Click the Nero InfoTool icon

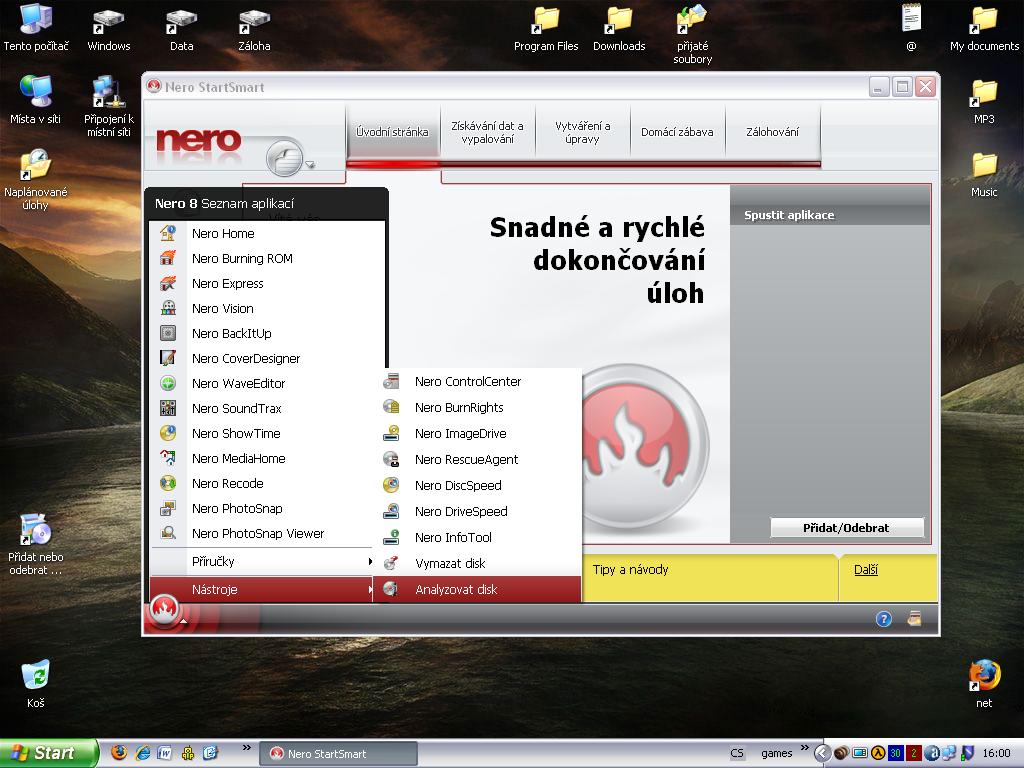coord(391,537)
